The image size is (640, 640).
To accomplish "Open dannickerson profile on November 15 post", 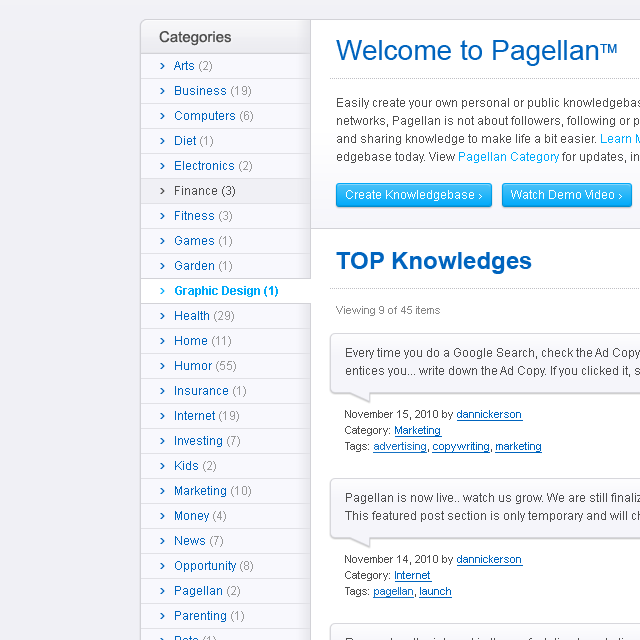I will click(489, 414).
